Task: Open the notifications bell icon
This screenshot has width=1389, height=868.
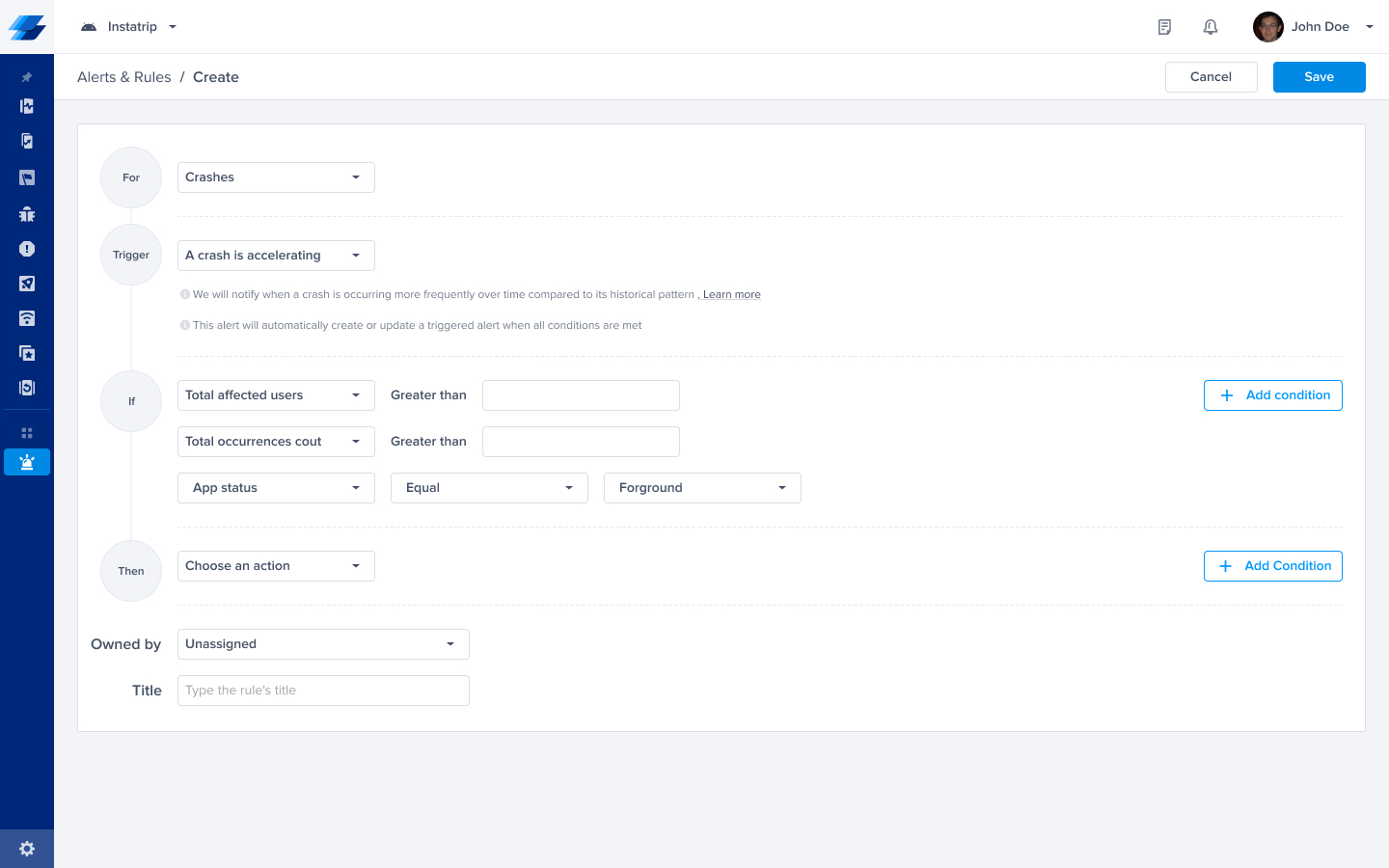Action: 1211,27
